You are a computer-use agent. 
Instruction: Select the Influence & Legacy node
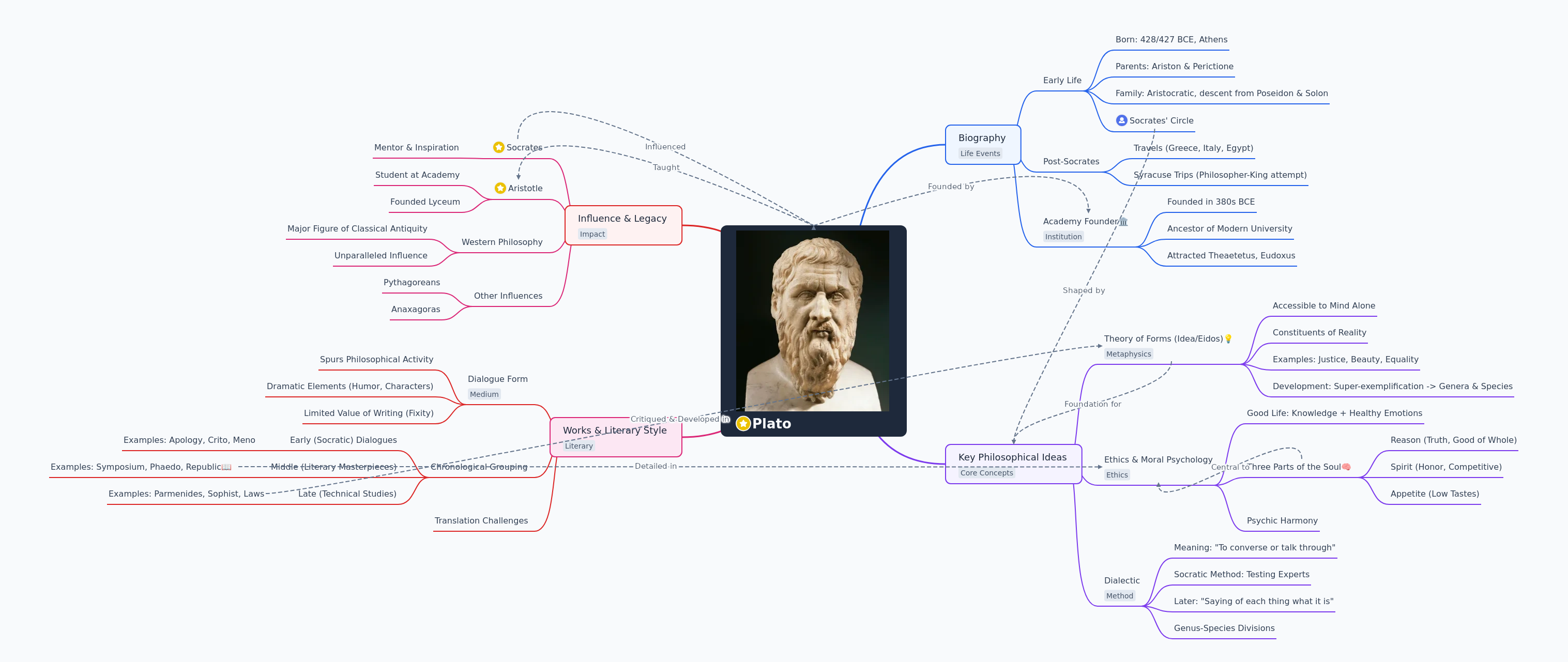pos(623,225)
